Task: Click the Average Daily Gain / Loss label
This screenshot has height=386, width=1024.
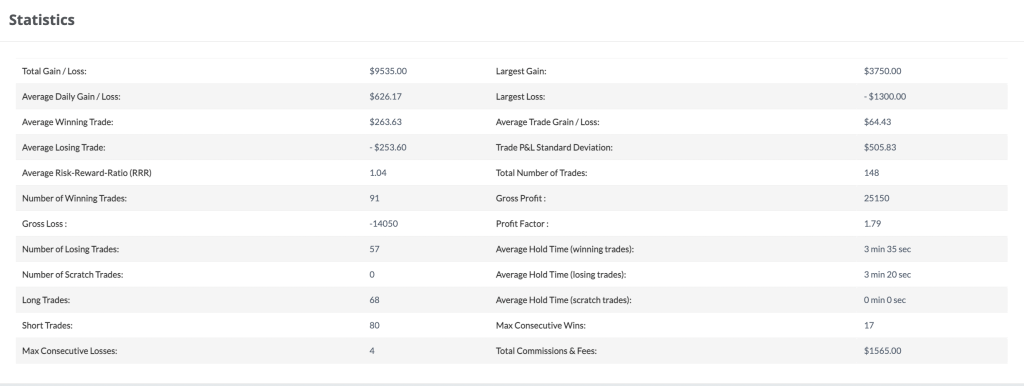Action: point(71,97)
